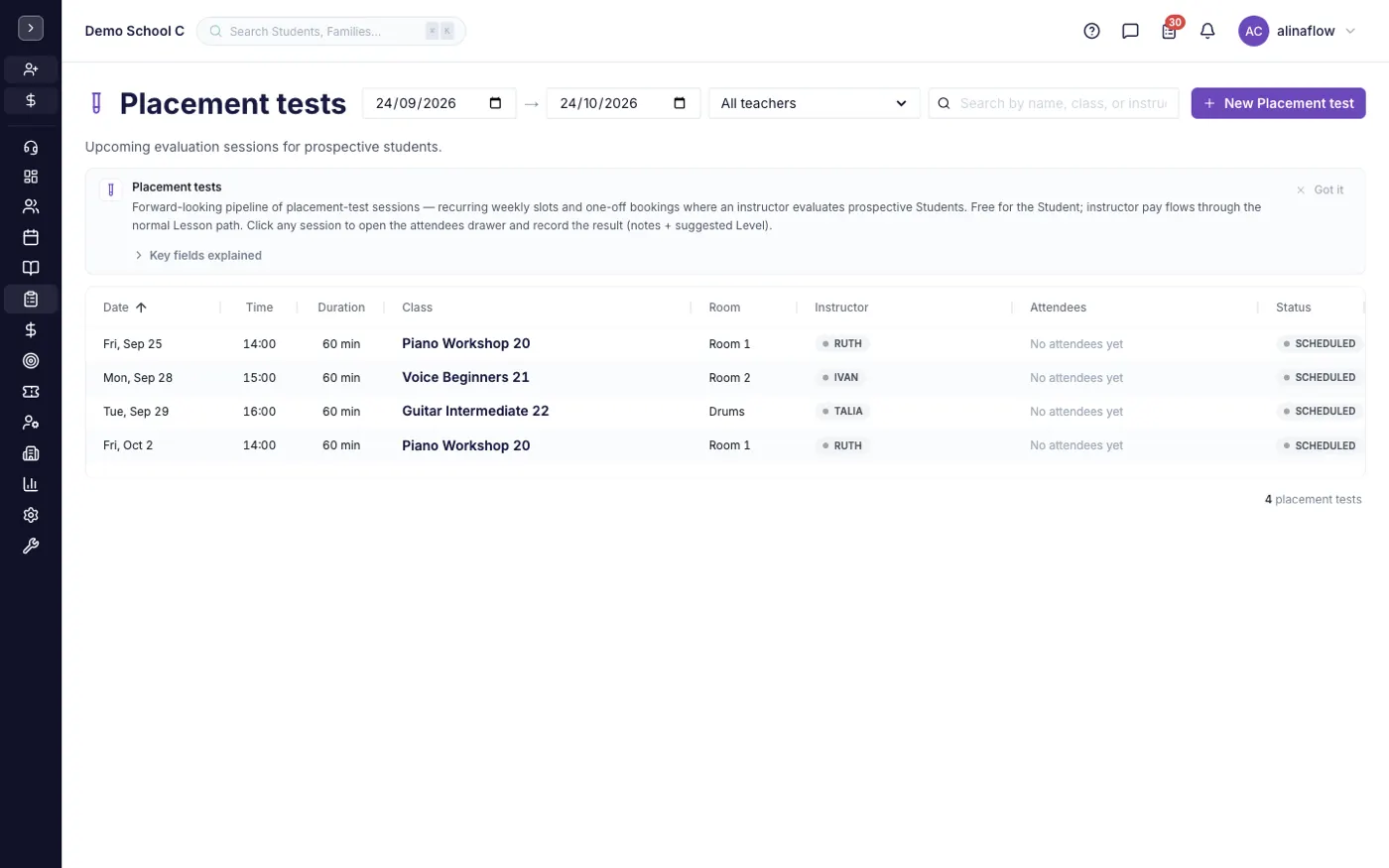Click RUTH tag in Fri, Sep 25 row

pyautogui.click(x=842, y=344)
